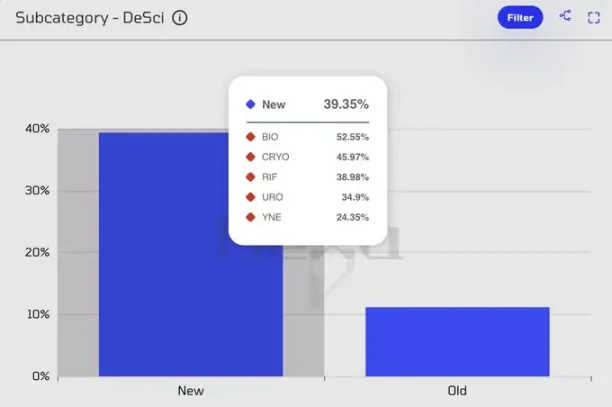Click the Old label on the x-axis

click(x=457, y=390)
